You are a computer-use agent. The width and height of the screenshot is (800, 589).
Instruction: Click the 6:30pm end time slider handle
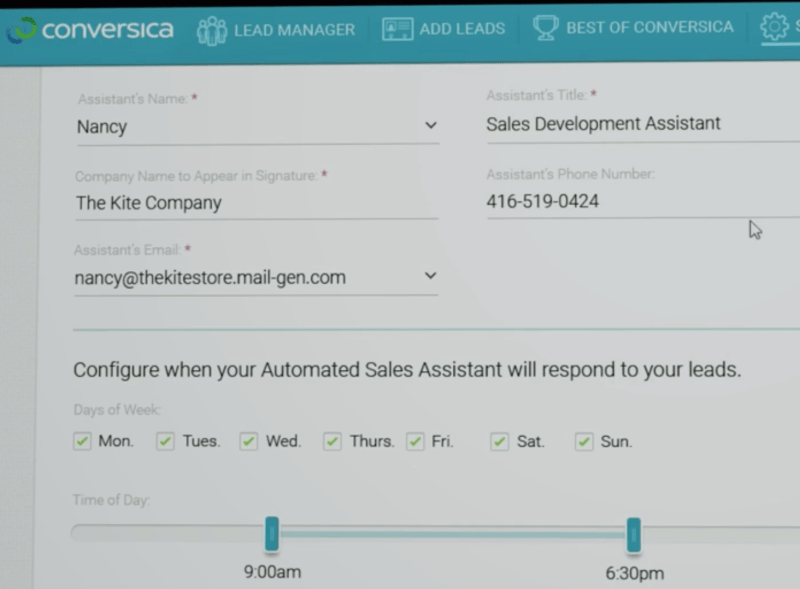pos(633,535)
